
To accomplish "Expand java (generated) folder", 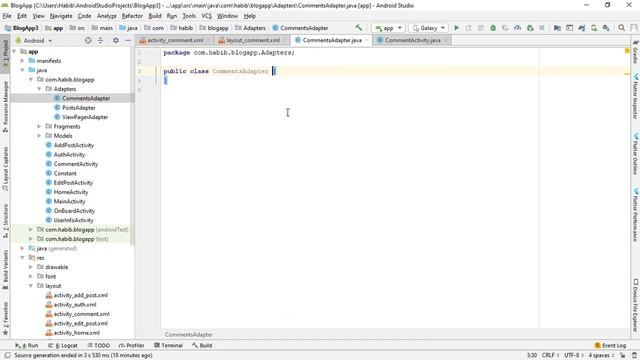I will click(x=22, y=248).
